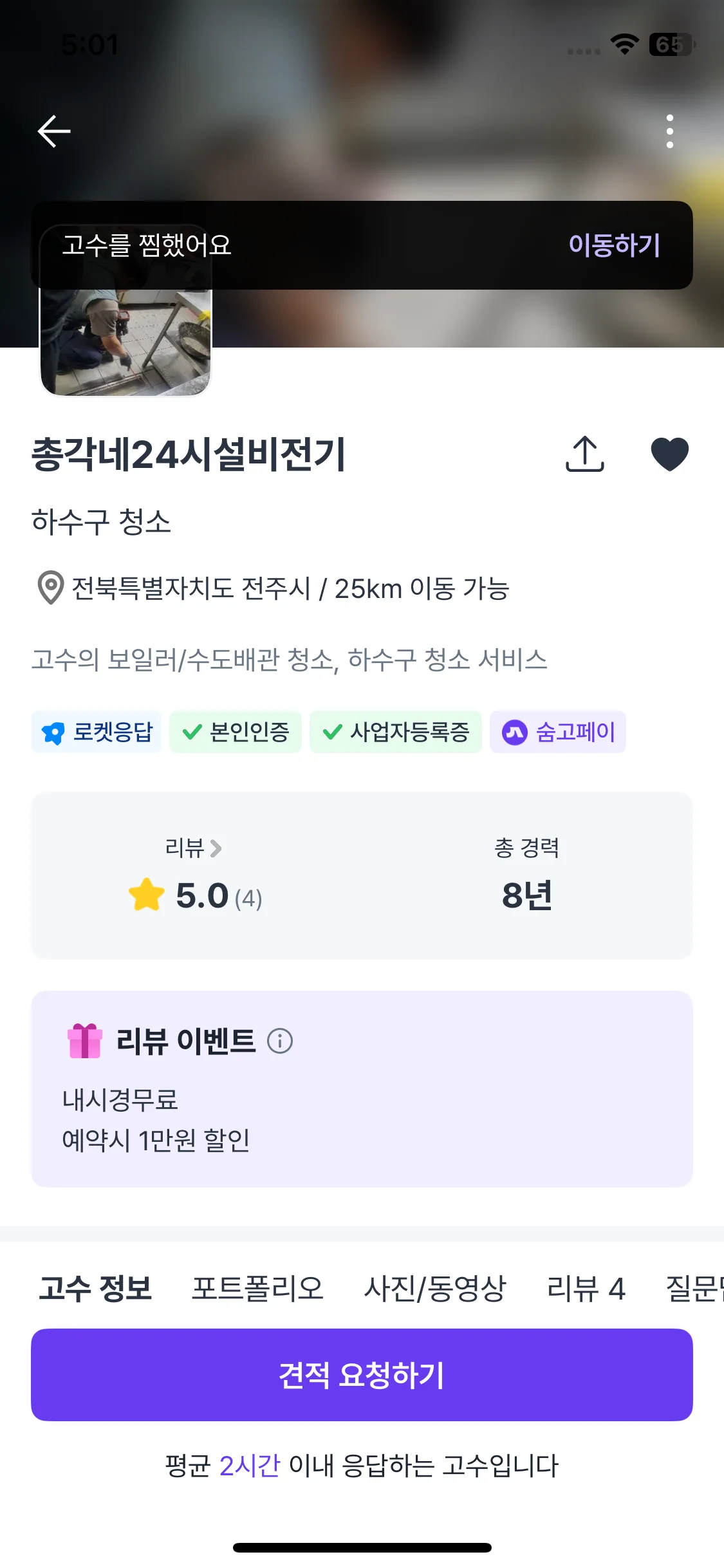
Task: Tap the location pin icon
Action: coord(50,588)
